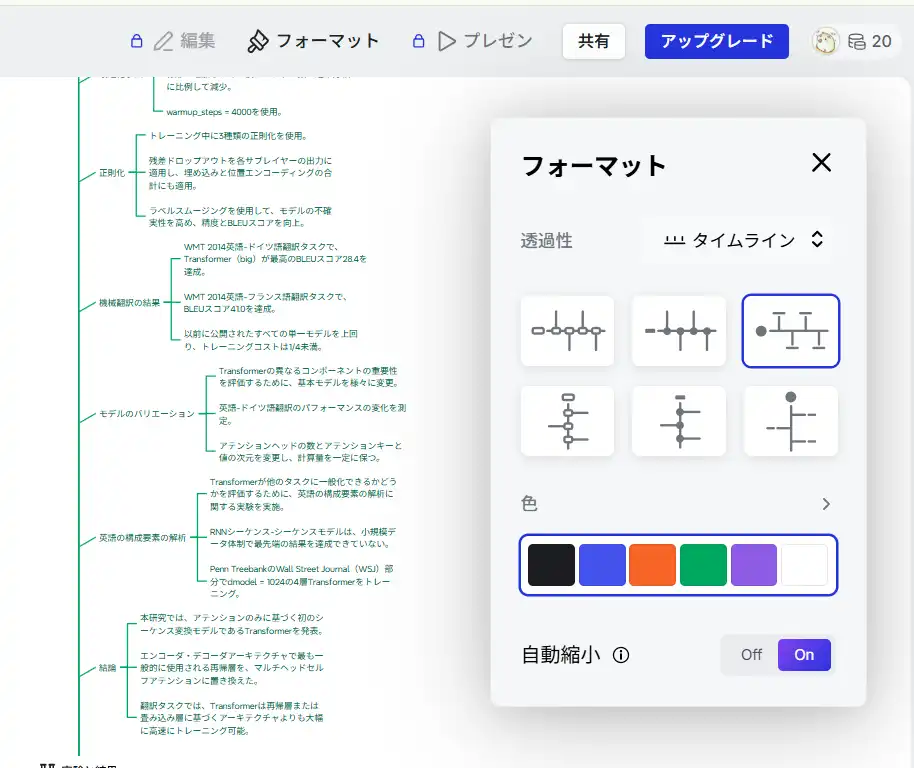This screenshot has width=914, height=768.
Task: Turn off 自動縮小
Action: pos(750,654)
